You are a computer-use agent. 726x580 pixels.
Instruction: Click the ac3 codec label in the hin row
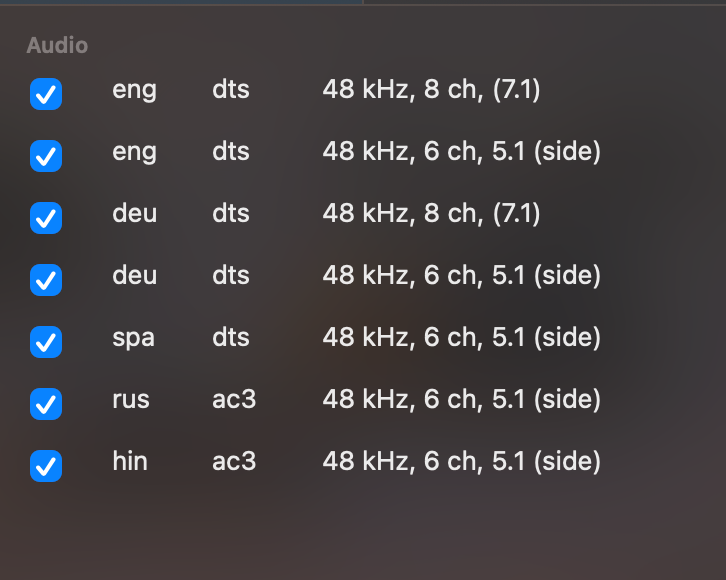(234, 461)
